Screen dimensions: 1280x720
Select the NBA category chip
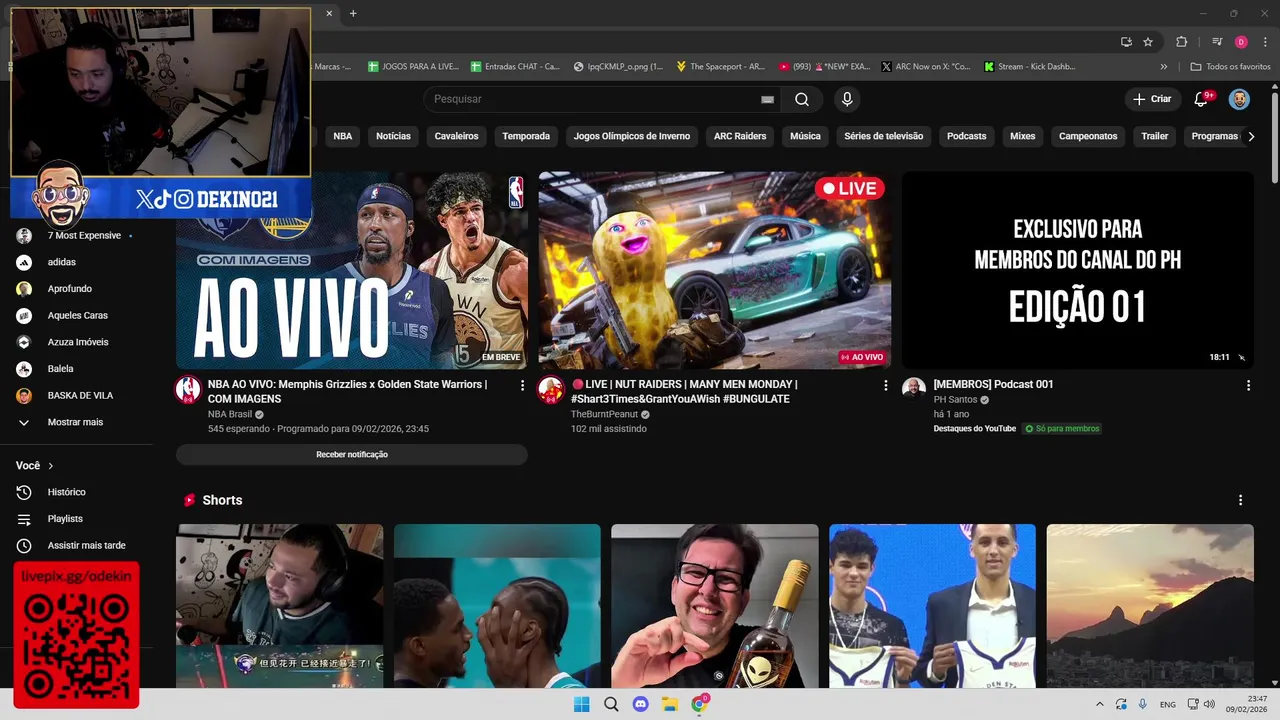(343, 136)
